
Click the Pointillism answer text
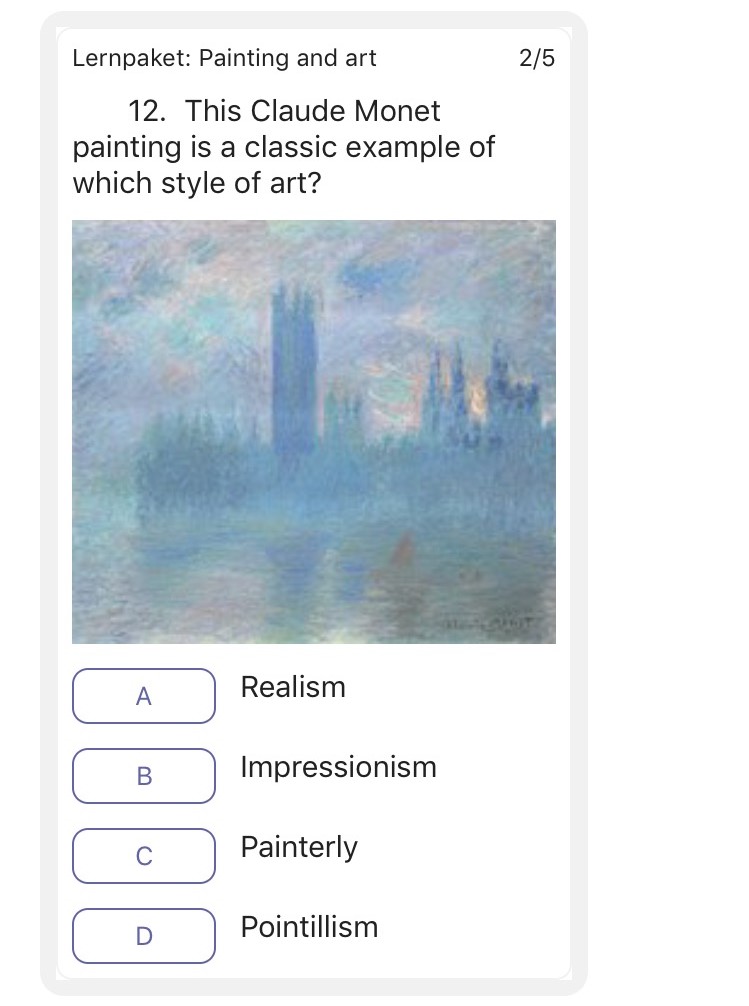point(309,928)
